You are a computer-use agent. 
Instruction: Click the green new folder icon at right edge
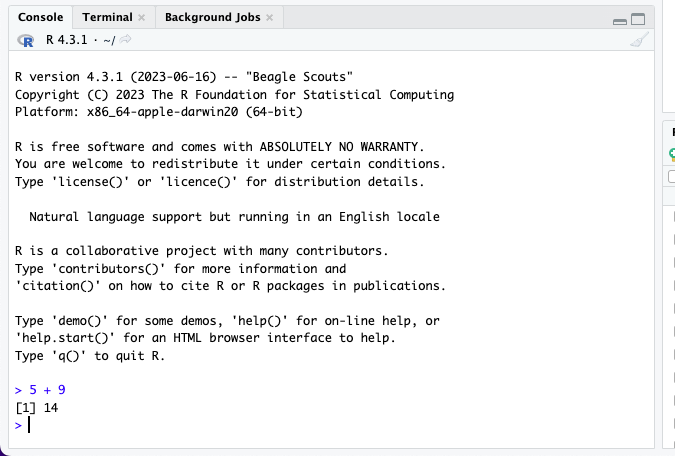(672, 154)
